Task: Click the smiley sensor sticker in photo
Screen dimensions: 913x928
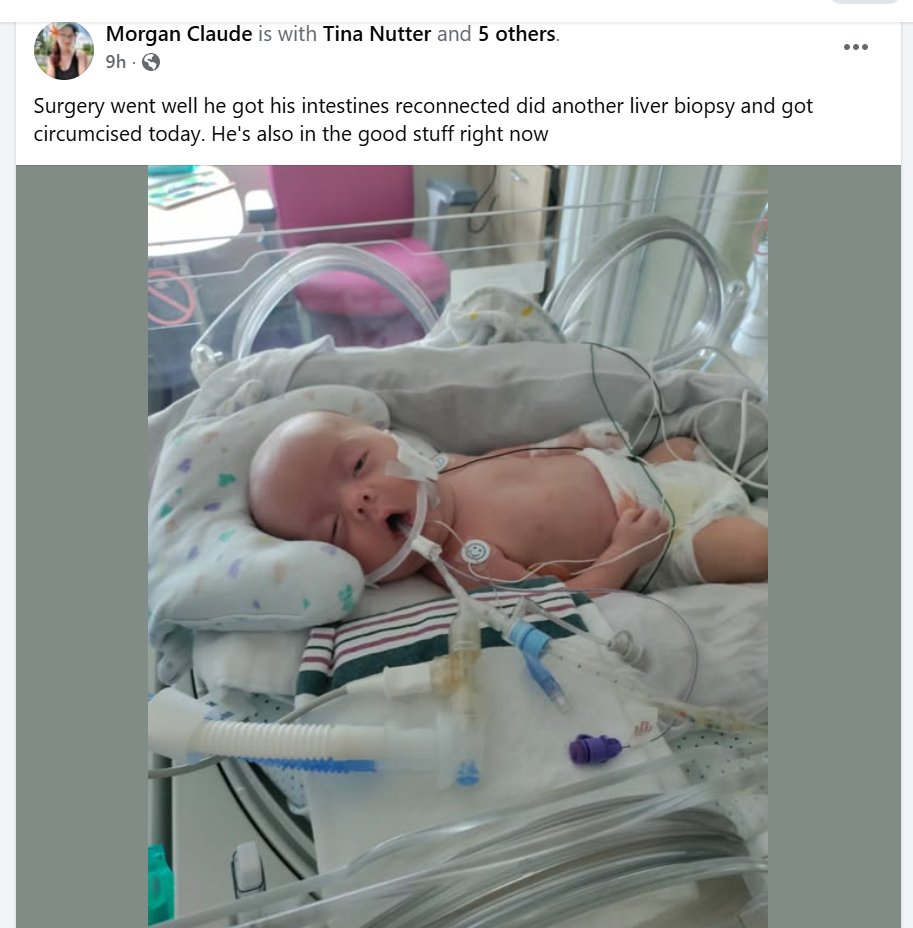Action: 476,552
